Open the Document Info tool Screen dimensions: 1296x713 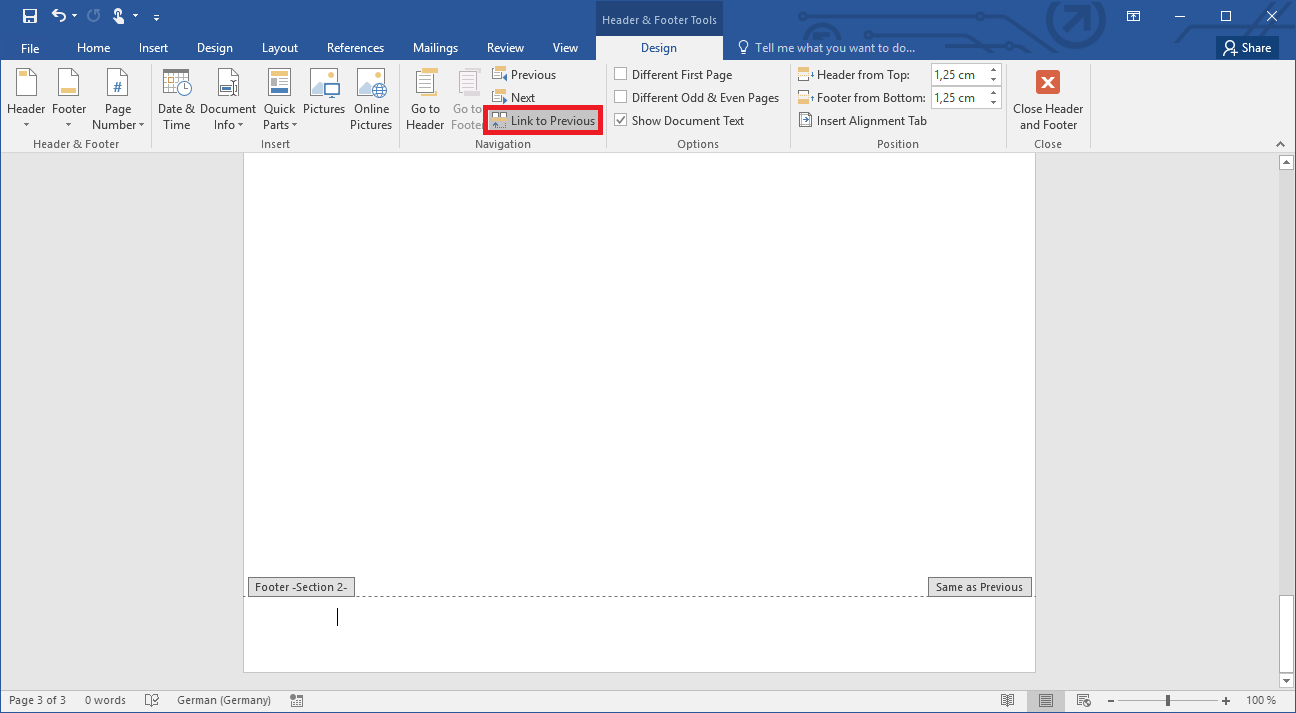point(228,99)
